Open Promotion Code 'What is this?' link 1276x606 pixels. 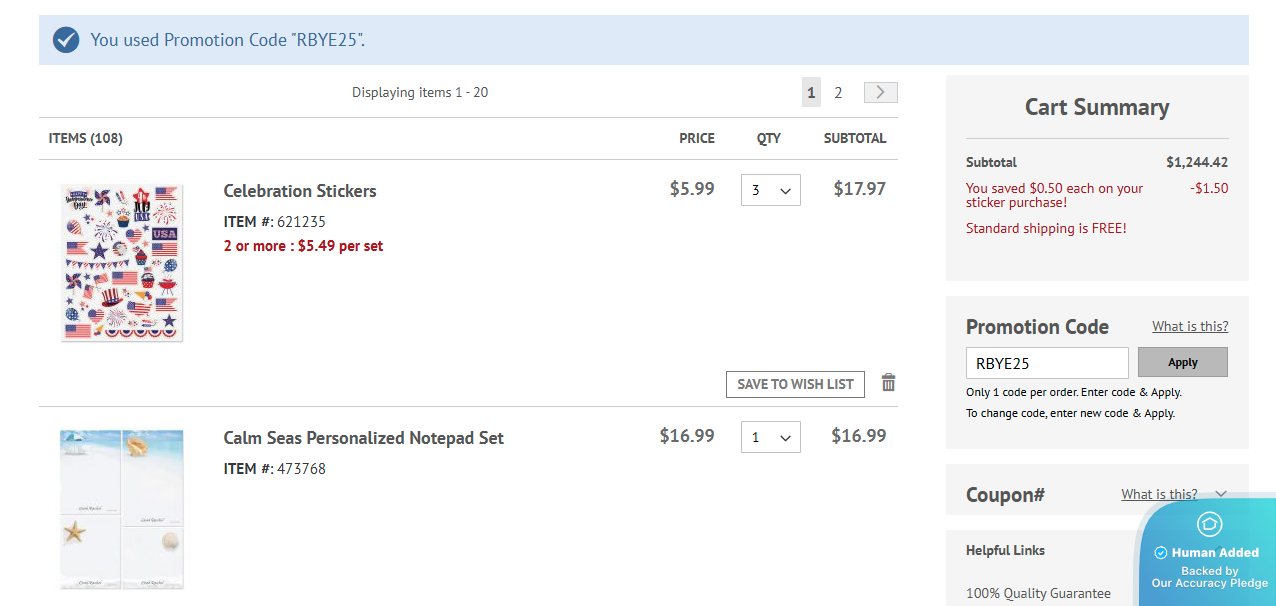click(1190, 326)
